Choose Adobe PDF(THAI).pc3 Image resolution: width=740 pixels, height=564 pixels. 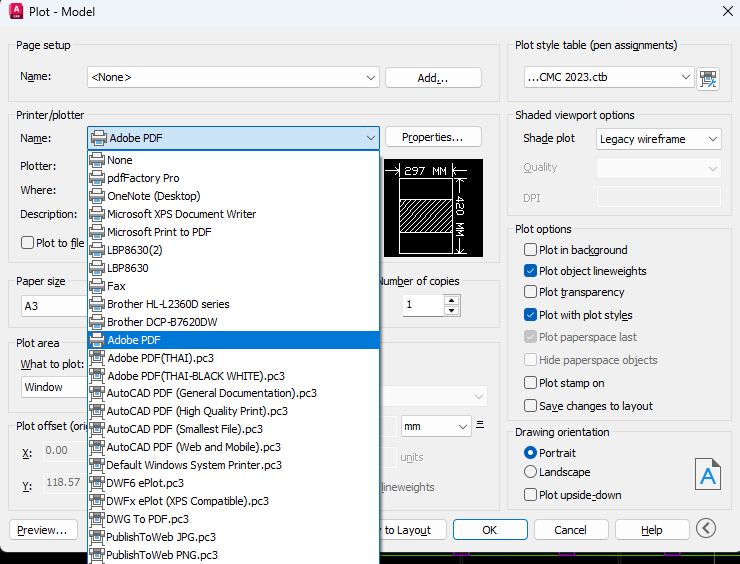[234, 358]
